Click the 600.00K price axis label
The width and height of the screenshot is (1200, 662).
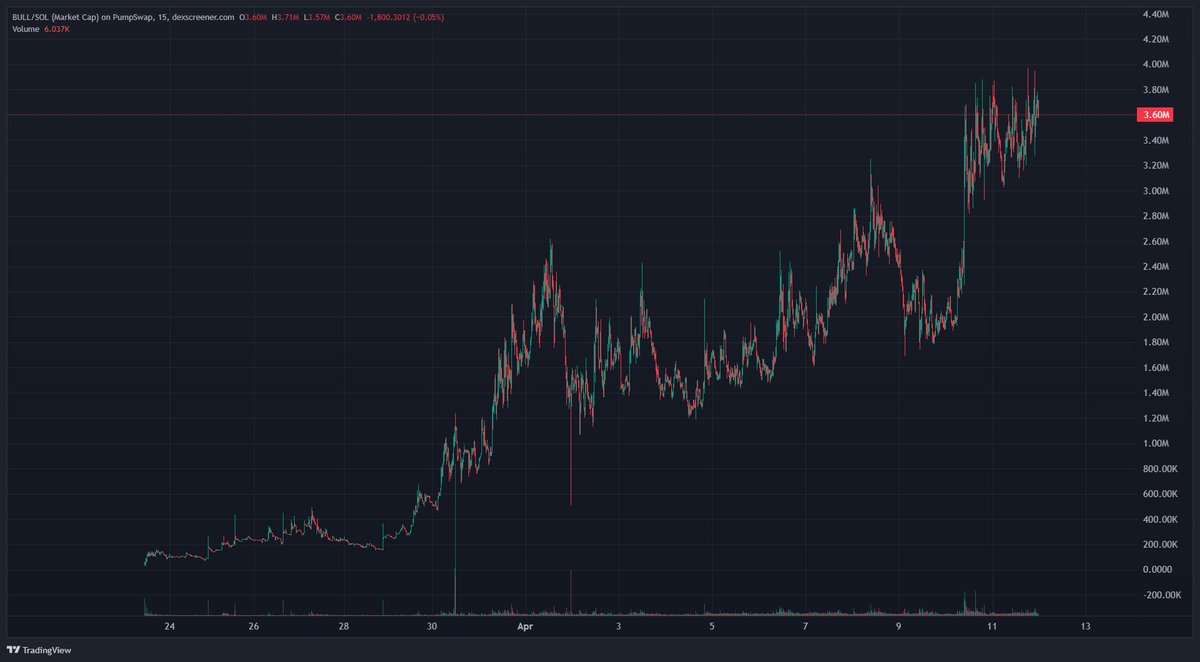point(1158,493)
